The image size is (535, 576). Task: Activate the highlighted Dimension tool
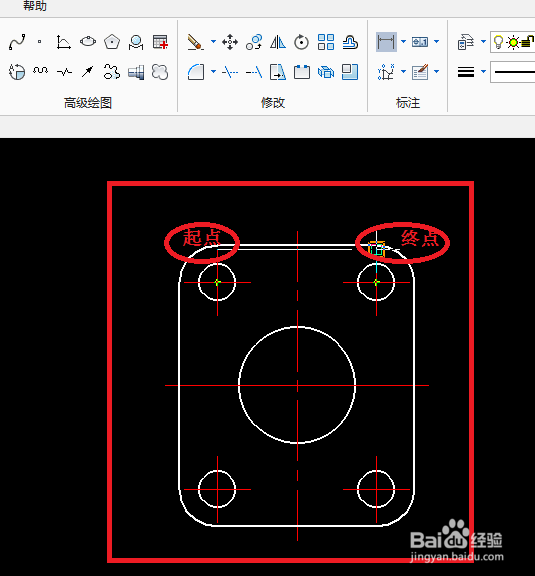pyautogui.click(x=386, y=42)
